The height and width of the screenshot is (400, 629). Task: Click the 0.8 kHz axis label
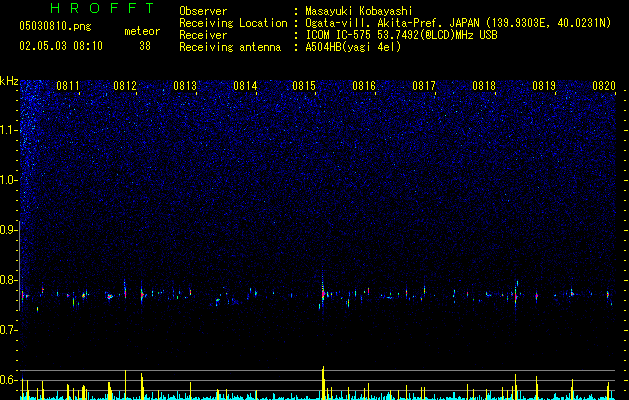pyautogui.click(x=8, y=280)
